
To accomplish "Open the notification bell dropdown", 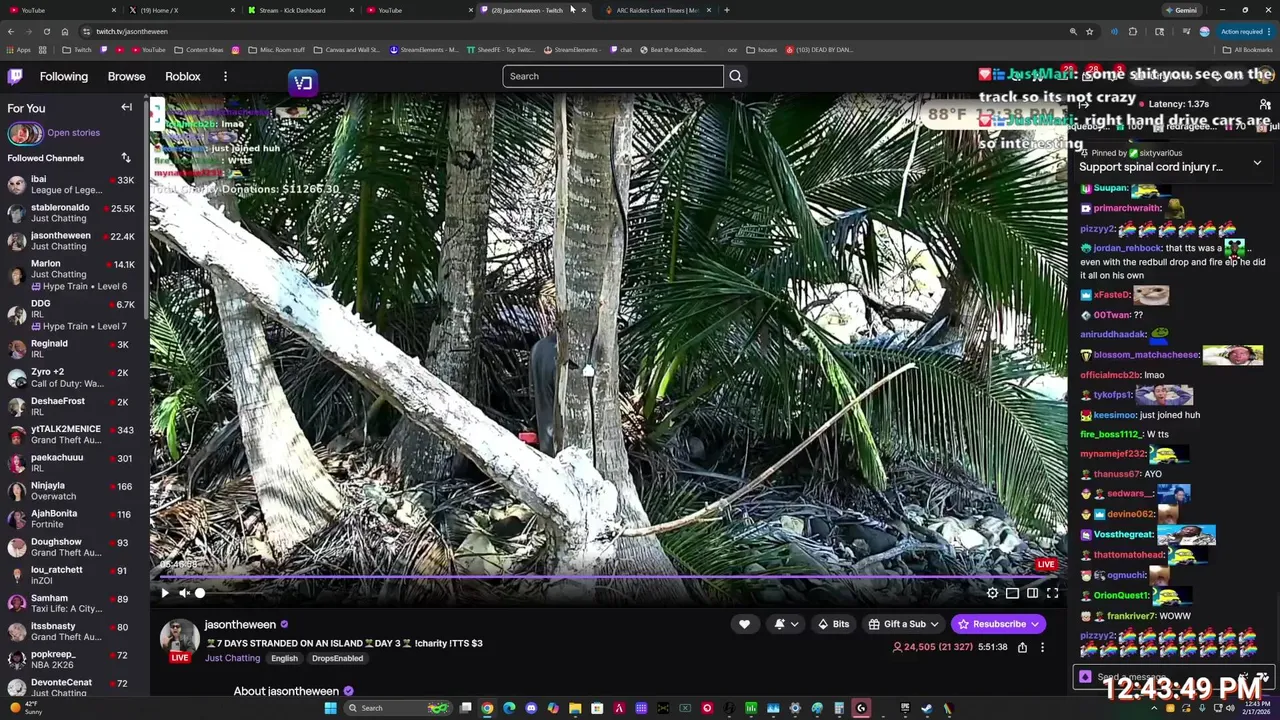I will click(x=785, y=624).
